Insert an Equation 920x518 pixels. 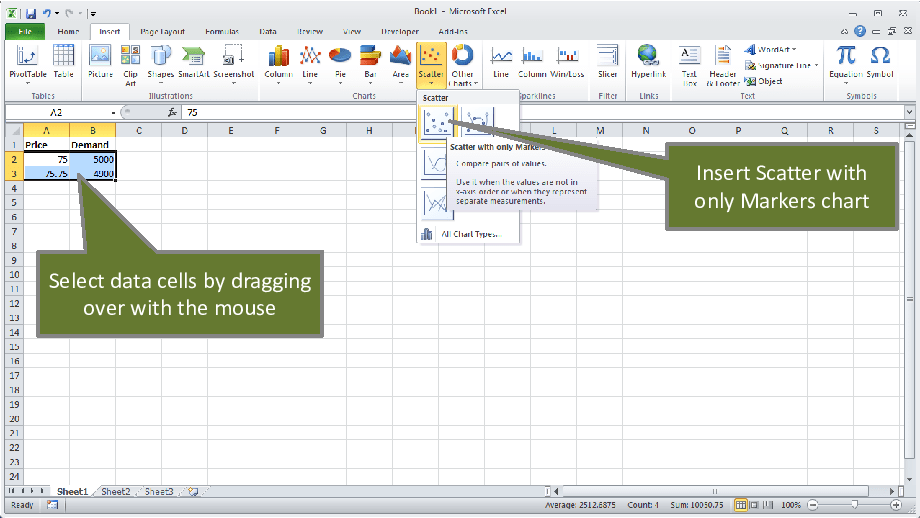click(x=845, y=65)
